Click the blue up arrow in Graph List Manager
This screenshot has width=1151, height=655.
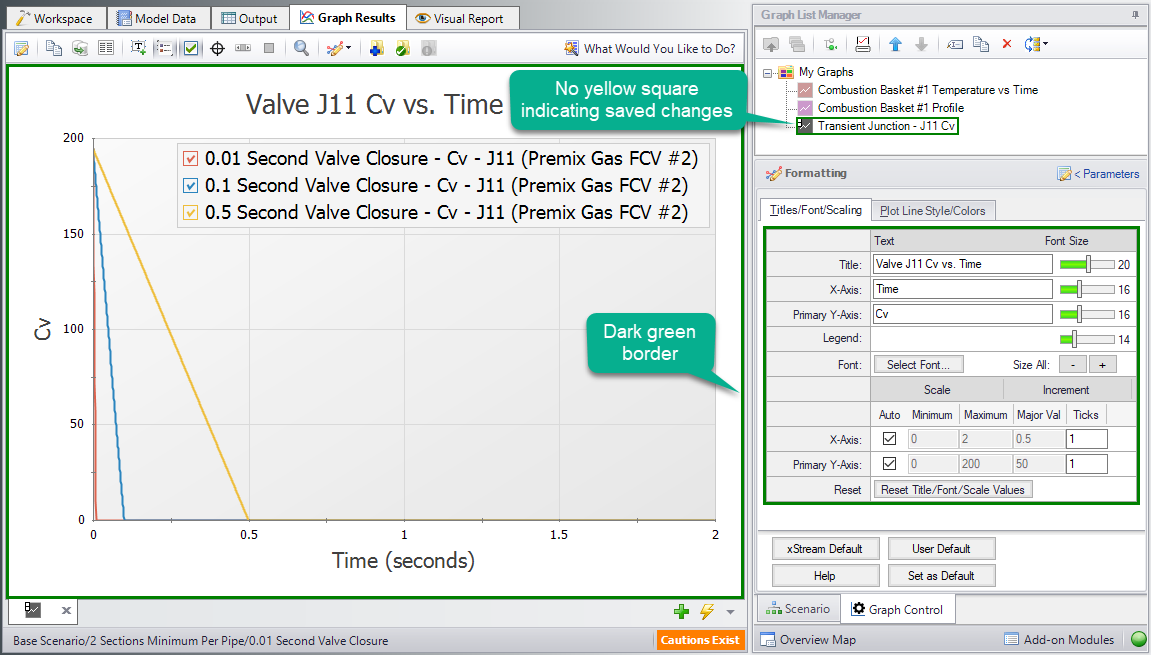(x=896, y=44)
